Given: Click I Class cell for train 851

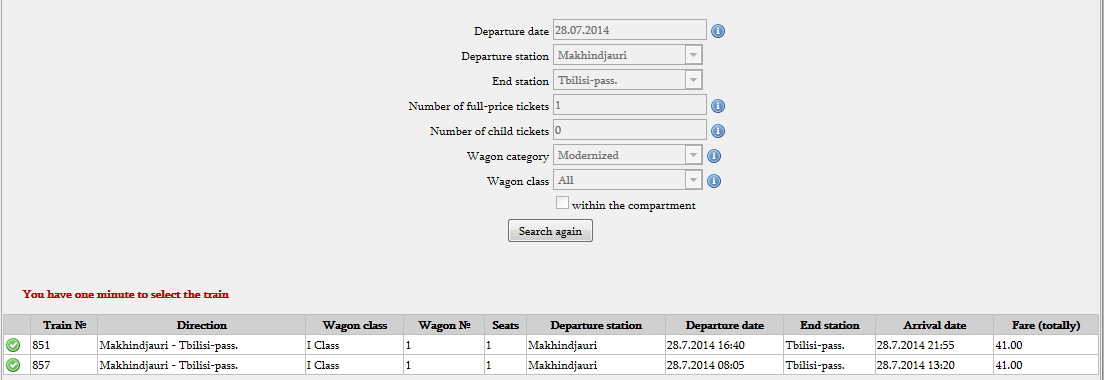Looking at the screenshot, I should [x=355, y=346].
